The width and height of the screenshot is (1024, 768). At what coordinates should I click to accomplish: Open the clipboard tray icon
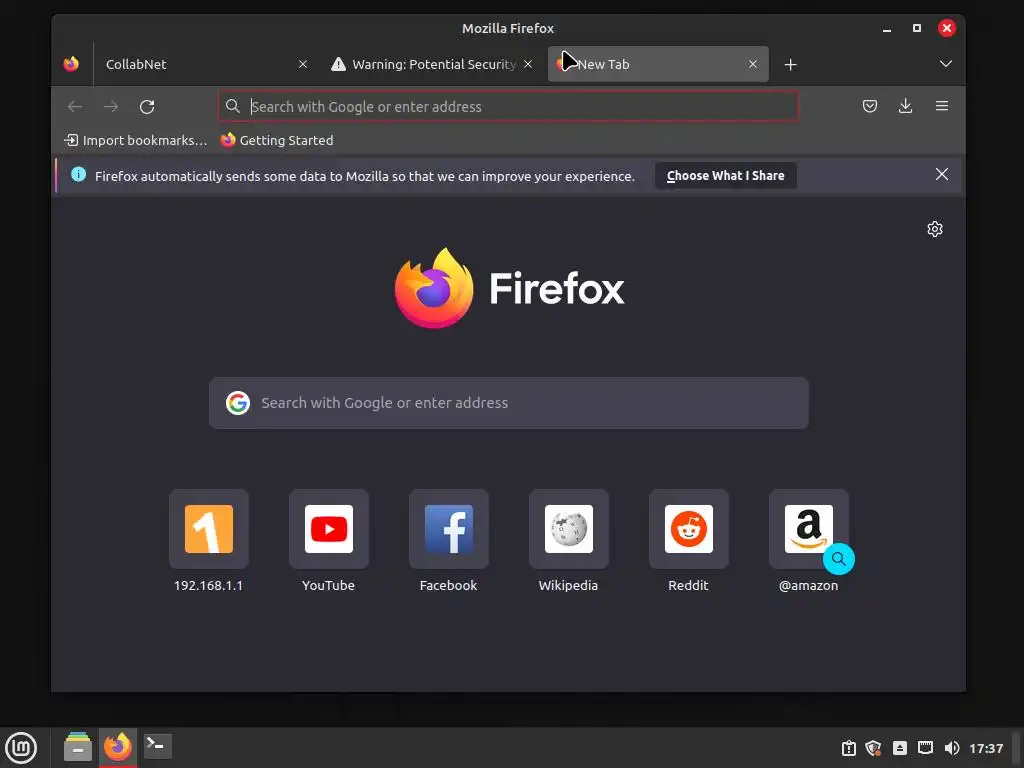click(848, 748)
